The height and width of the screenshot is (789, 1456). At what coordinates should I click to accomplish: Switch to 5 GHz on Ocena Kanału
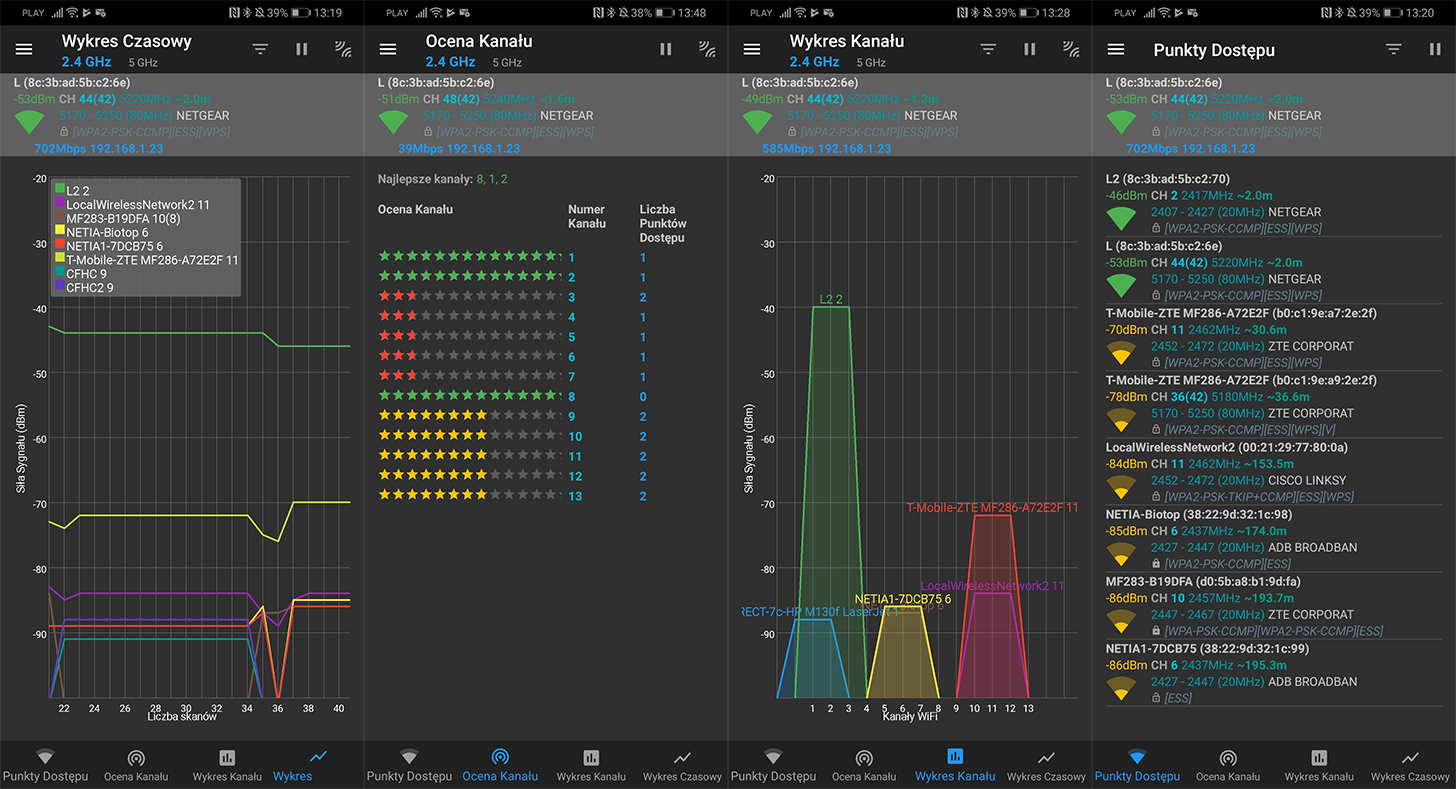(506, 63)
